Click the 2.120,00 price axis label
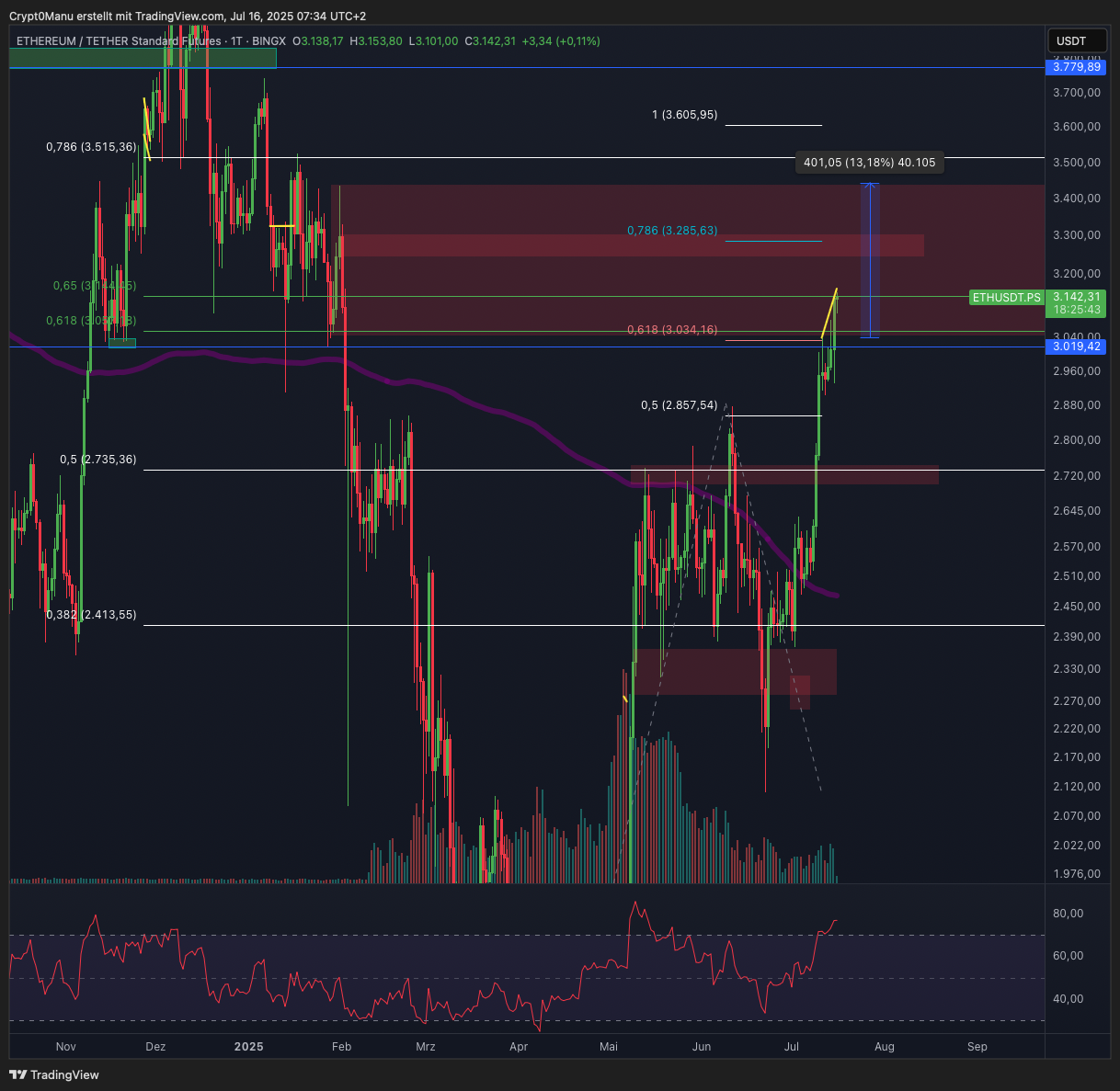Viewport: 1120px width, 1091px height. pyautogui.click(x=1077, y=787)
